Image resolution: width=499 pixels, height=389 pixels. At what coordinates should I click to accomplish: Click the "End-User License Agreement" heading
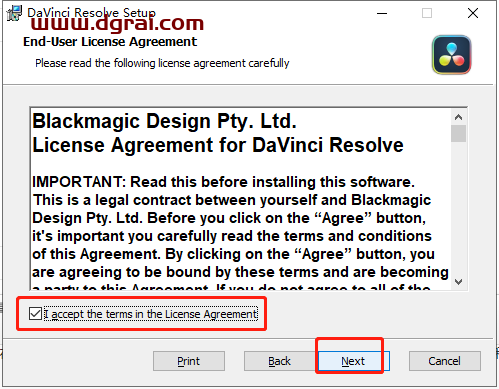110,42
